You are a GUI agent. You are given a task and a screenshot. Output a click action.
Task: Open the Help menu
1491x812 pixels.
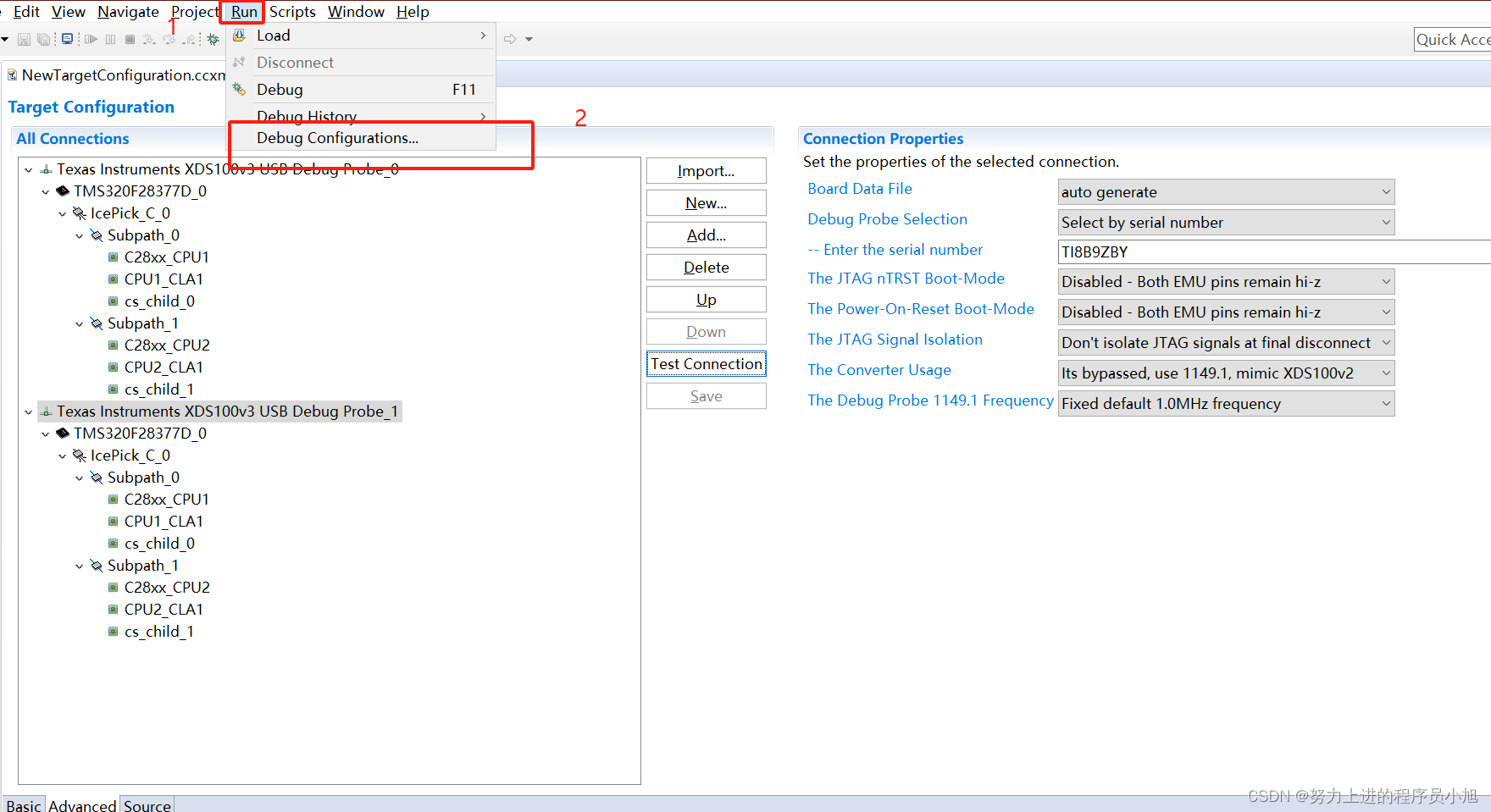point(413,12)
